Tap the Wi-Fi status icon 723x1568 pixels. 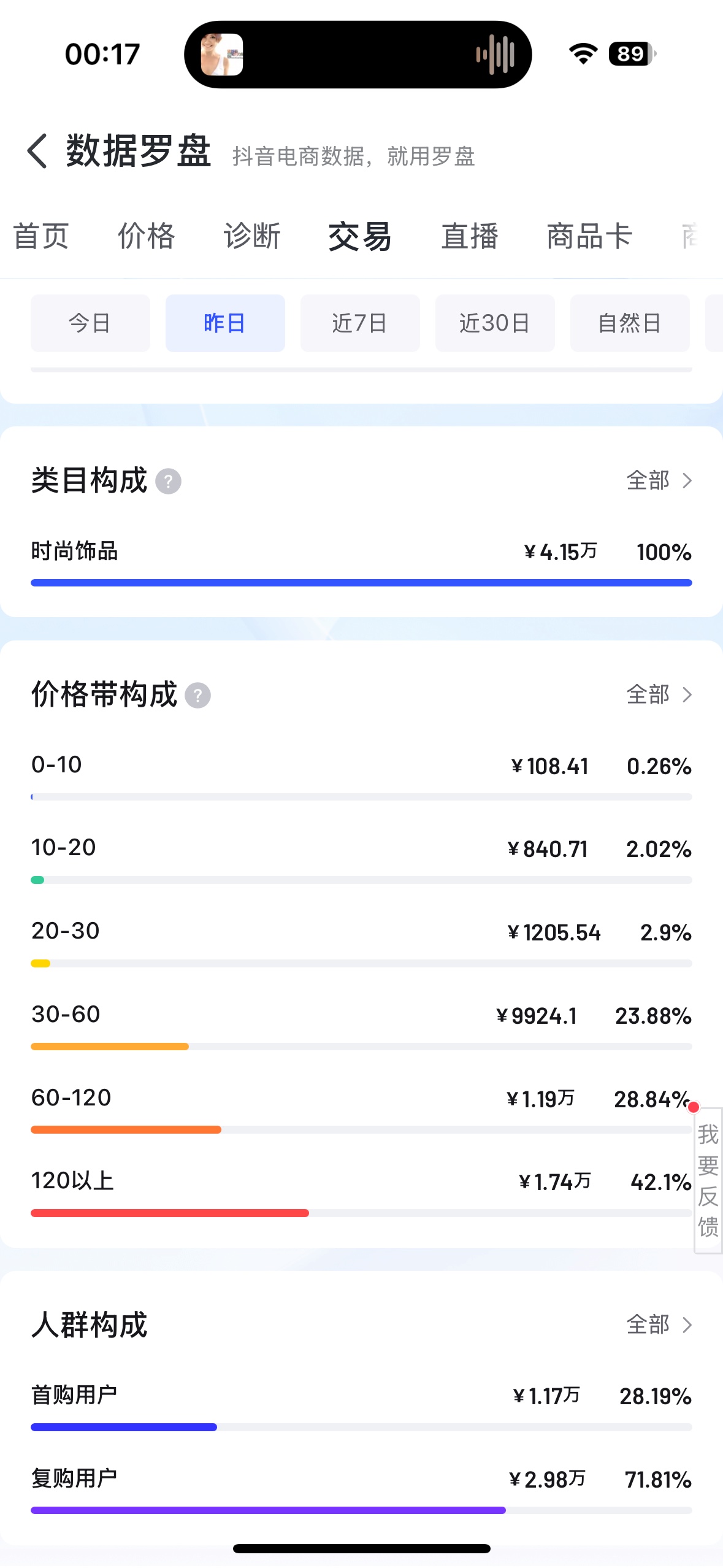[x=583, y=54]
